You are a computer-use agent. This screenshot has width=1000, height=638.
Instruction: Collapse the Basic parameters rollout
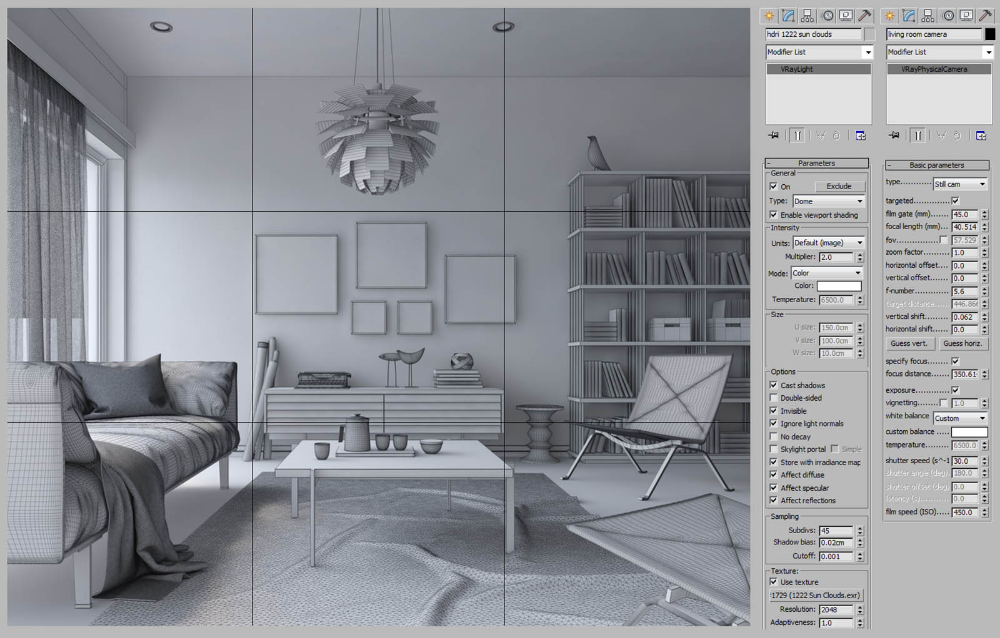tap(936, 165)
